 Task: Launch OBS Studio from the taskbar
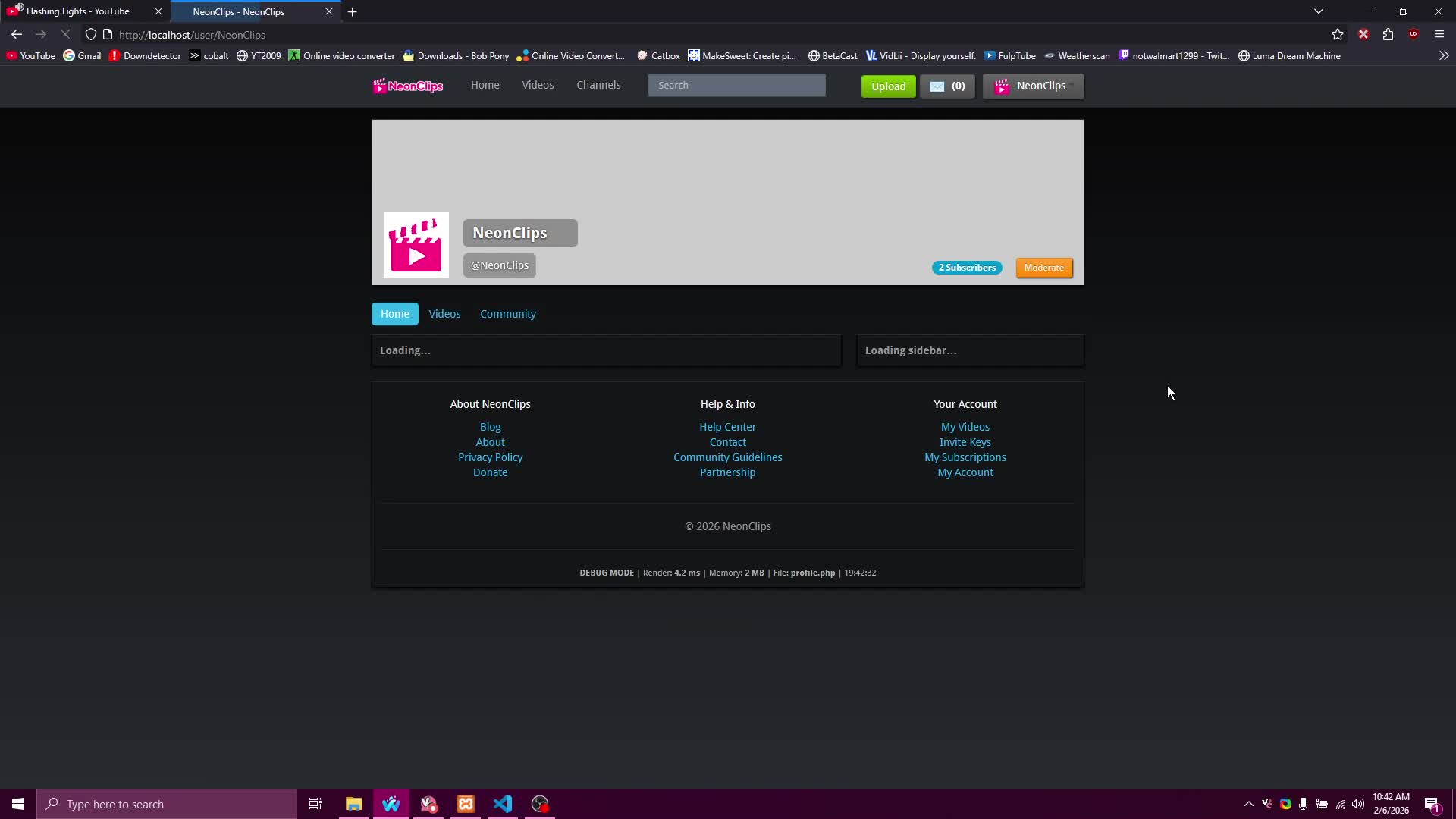click(x=540, y=804)
